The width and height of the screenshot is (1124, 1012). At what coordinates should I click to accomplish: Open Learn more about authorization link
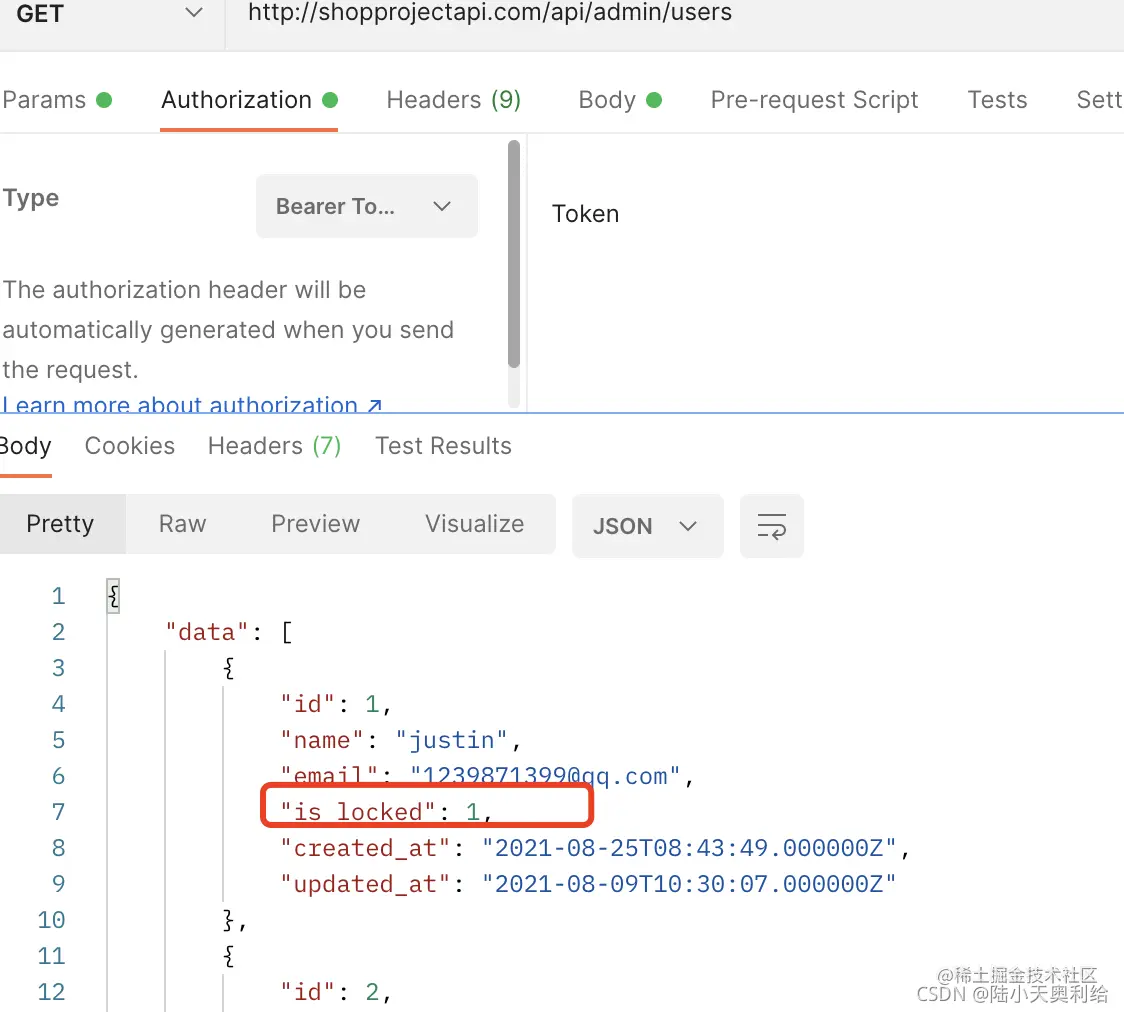tap(192, 404)
